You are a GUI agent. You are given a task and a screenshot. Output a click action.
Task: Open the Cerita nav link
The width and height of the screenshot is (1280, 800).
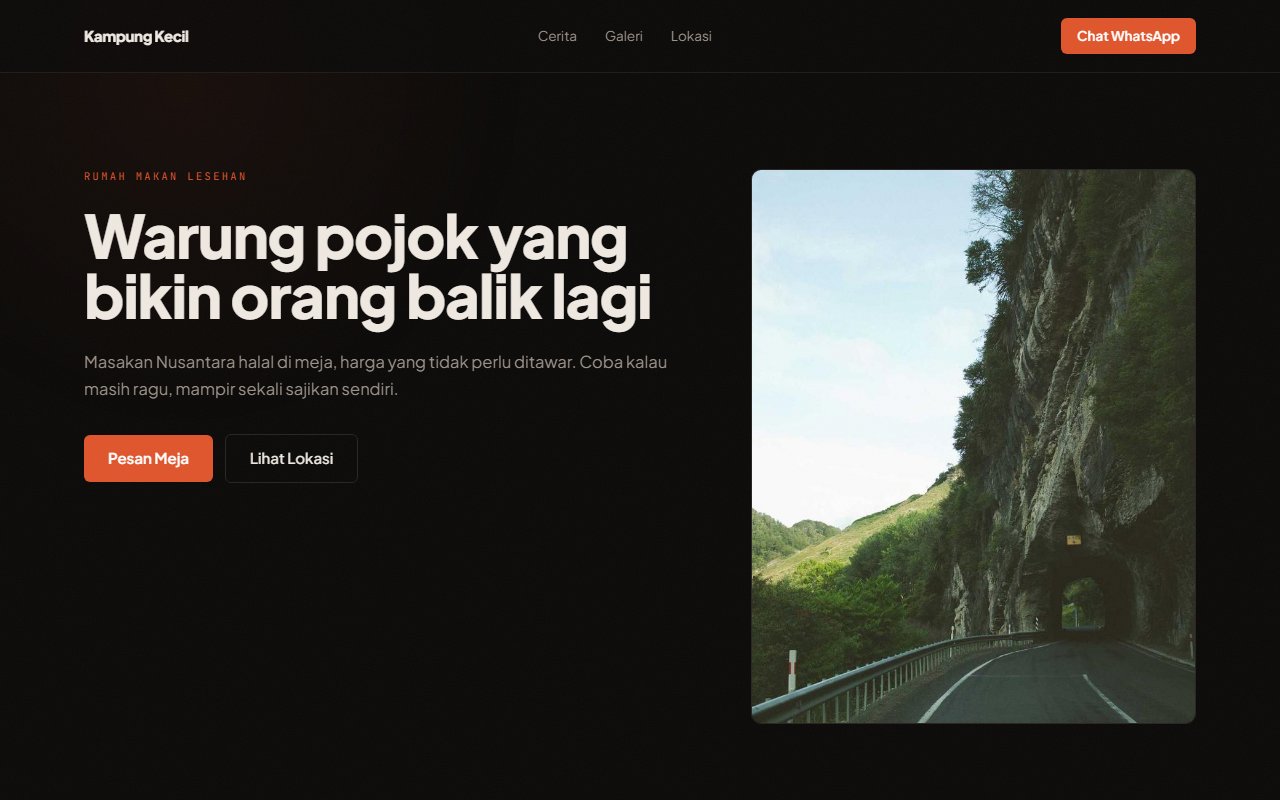pos(557,36)
